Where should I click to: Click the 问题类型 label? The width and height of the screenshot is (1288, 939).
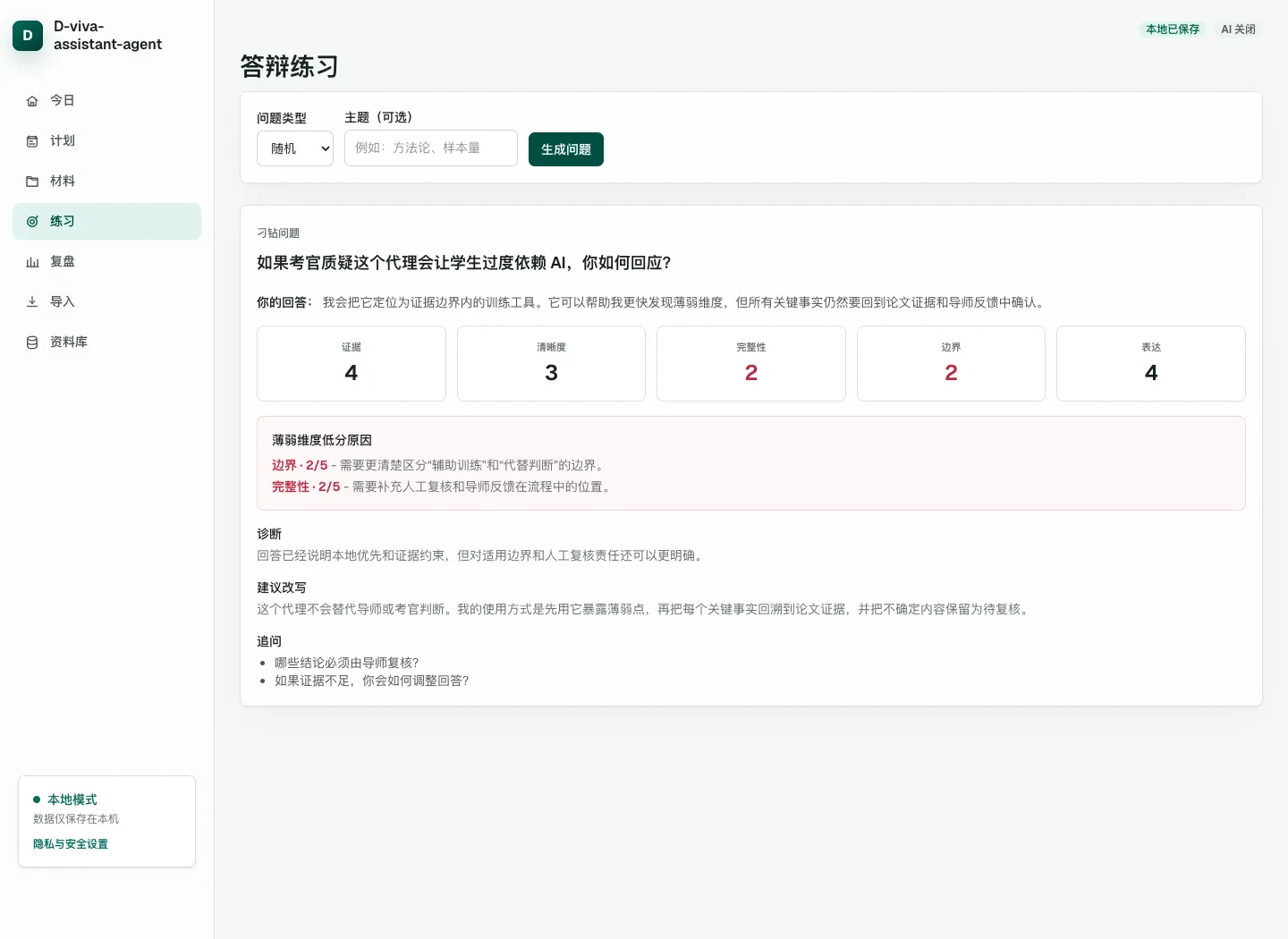coord(282,118)
